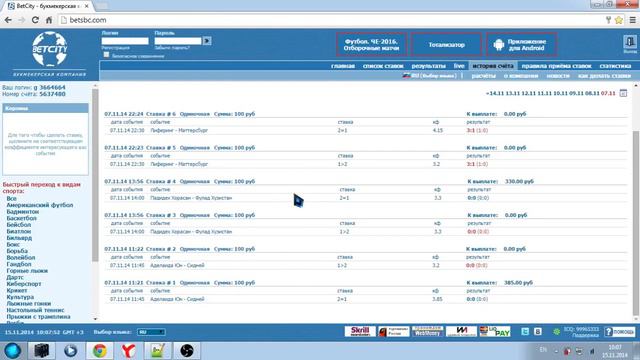Click the password input field

coord(178,41)
